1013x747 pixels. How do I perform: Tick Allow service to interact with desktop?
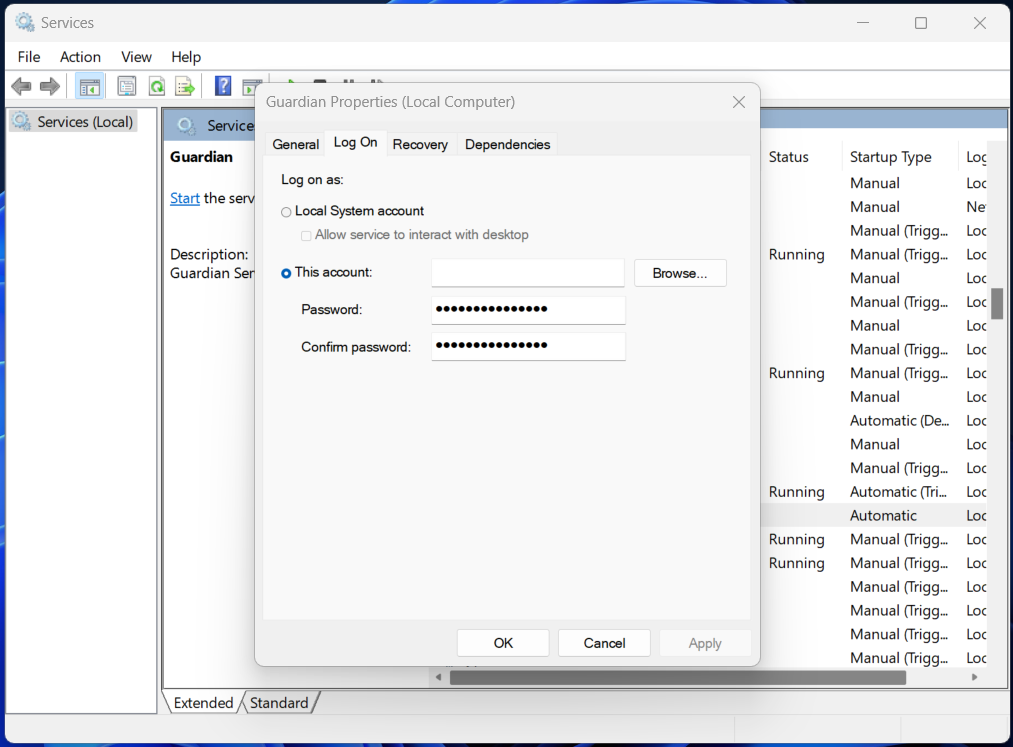click(x=306, y=236)
